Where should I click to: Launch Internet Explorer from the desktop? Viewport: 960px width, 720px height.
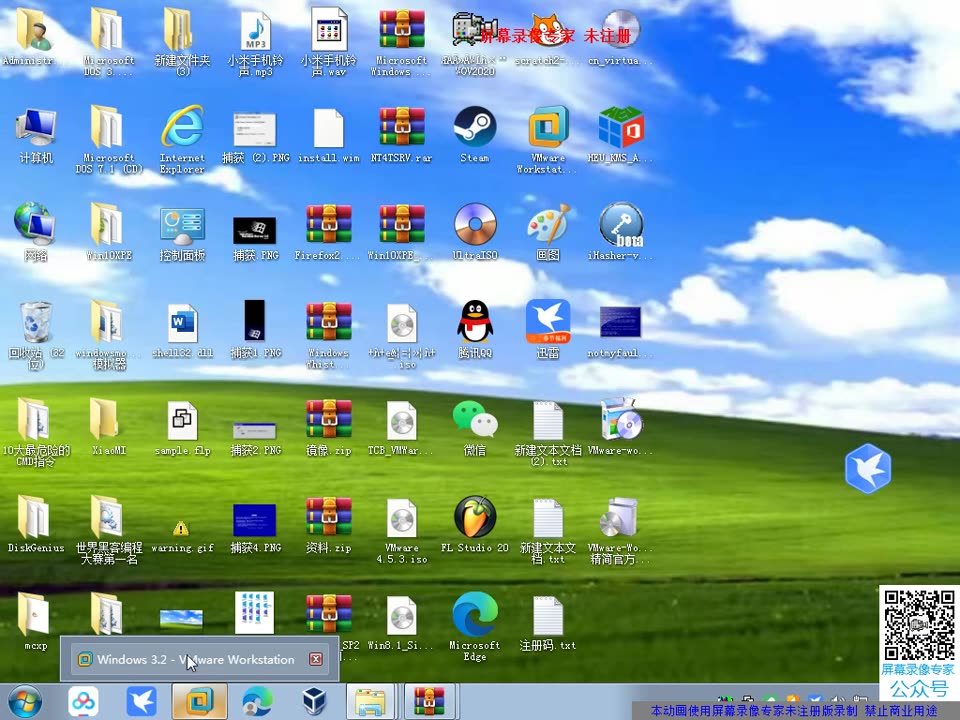(x=182, y=130)
